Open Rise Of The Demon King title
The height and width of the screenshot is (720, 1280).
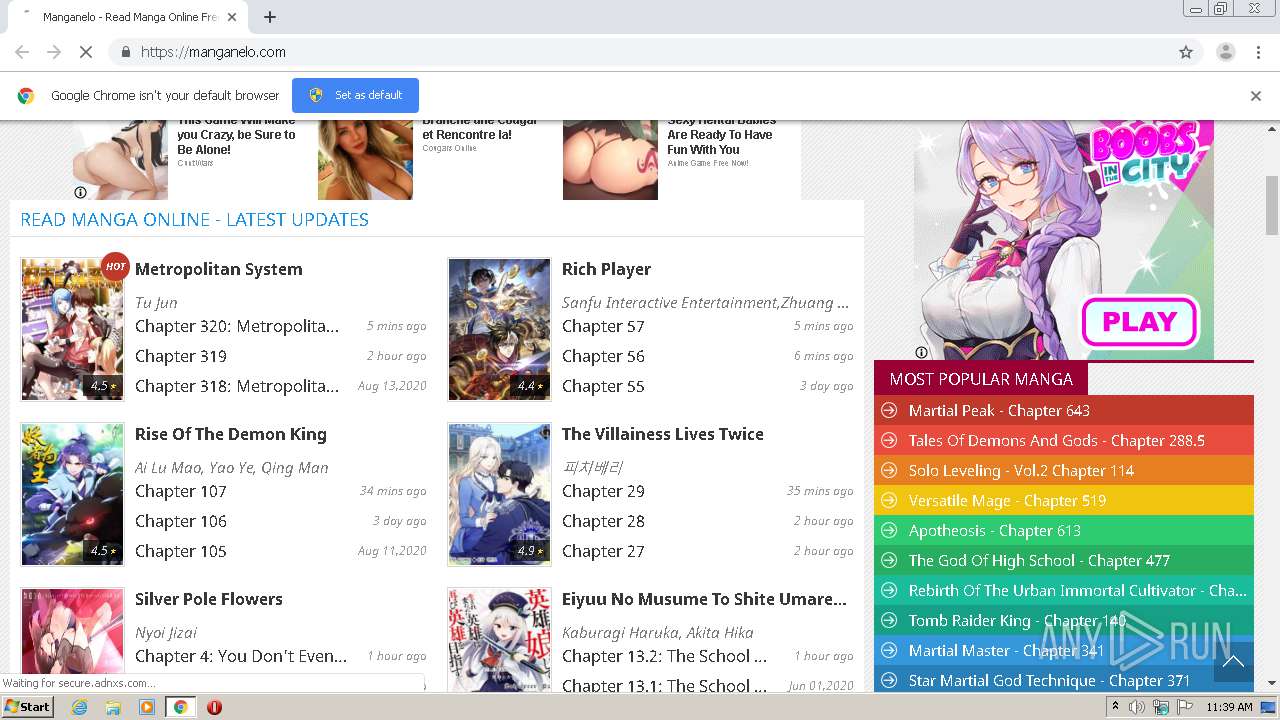231,434
